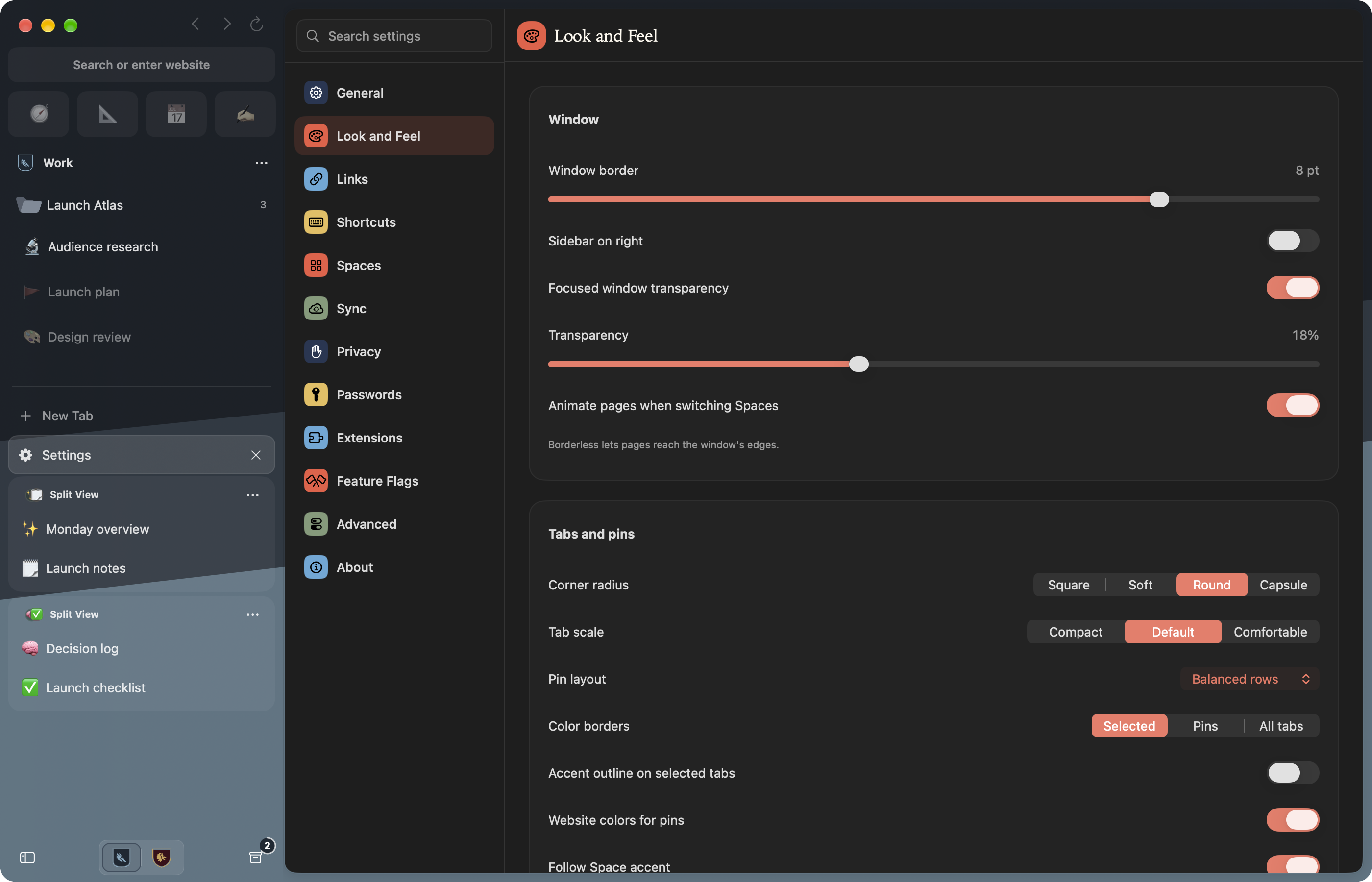
Task: Select Look and Feel in settings list
Action: [394, 136]
